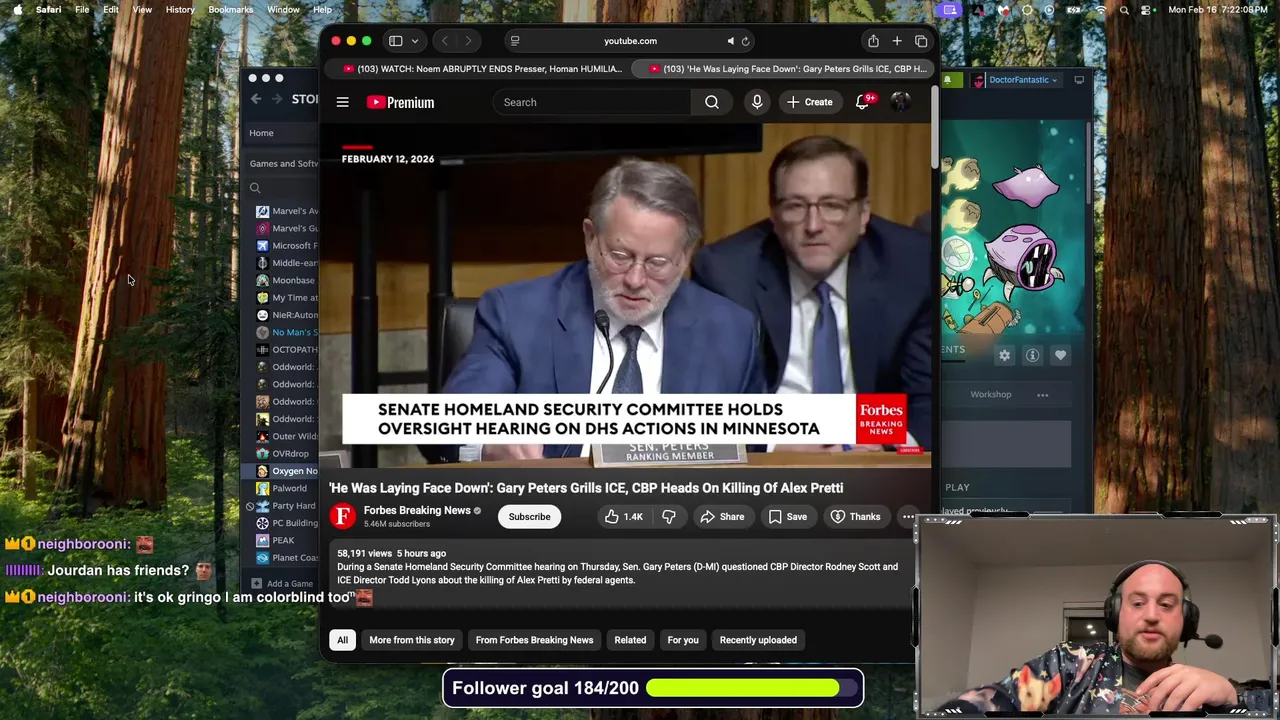Save video to playlist
1280x720 pixels.
click(787, 517)
